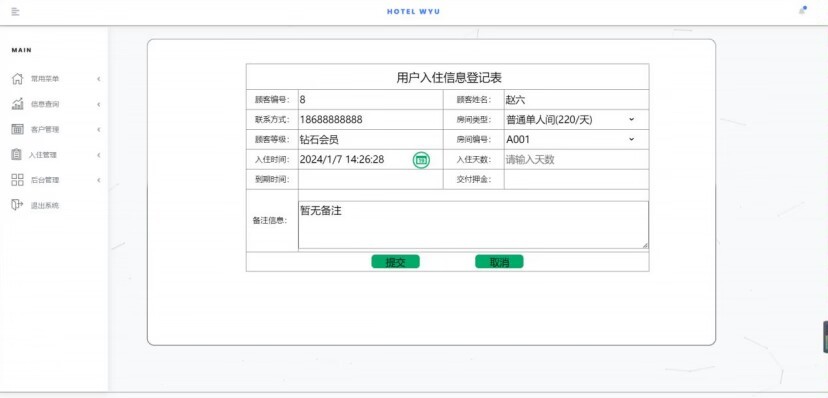Click the calendar icon for 客户管理

(17, 129)
